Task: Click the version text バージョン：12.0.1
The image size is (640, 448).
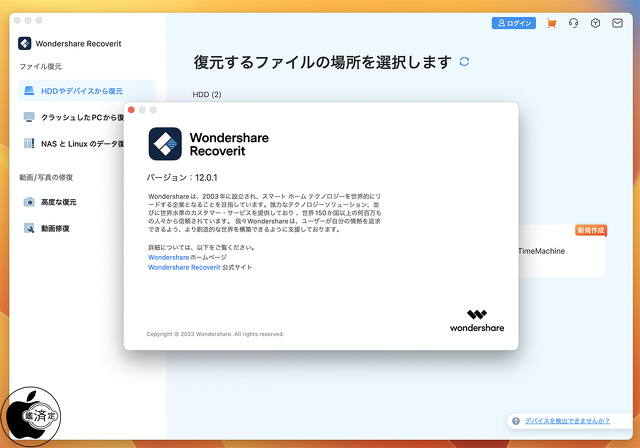Action: point(182,177)
